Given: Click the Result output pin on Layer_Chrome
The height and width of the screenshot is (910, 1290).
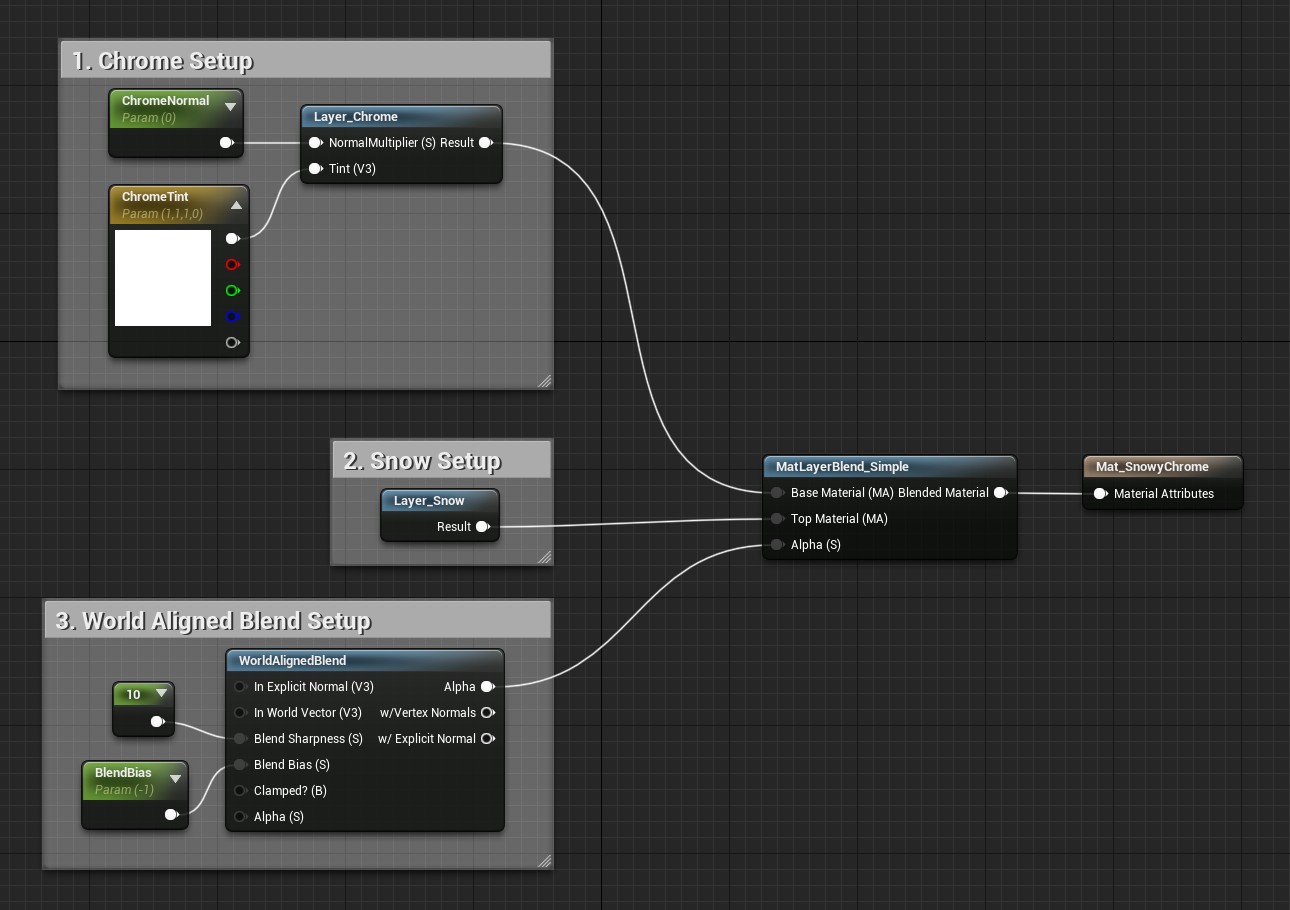Looking at the screenshot, I should (485, 143).
